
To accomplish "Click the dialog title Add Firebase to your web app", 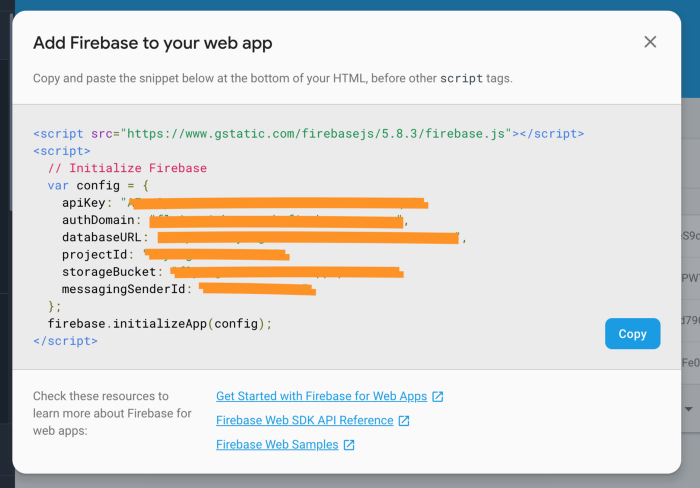I will point(152,43).
